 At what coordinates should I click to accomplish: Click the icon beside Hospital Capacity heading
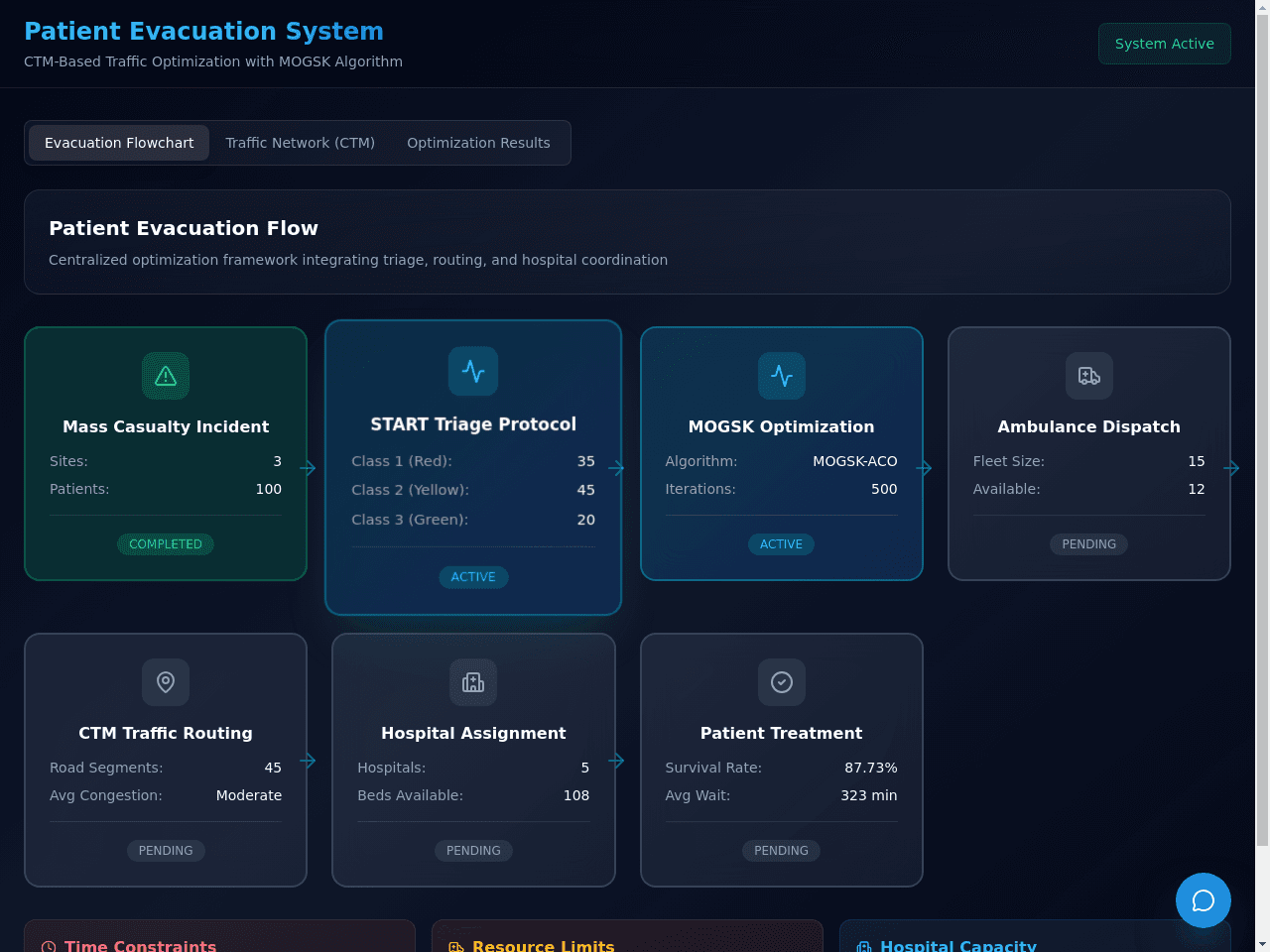[864, 947]
